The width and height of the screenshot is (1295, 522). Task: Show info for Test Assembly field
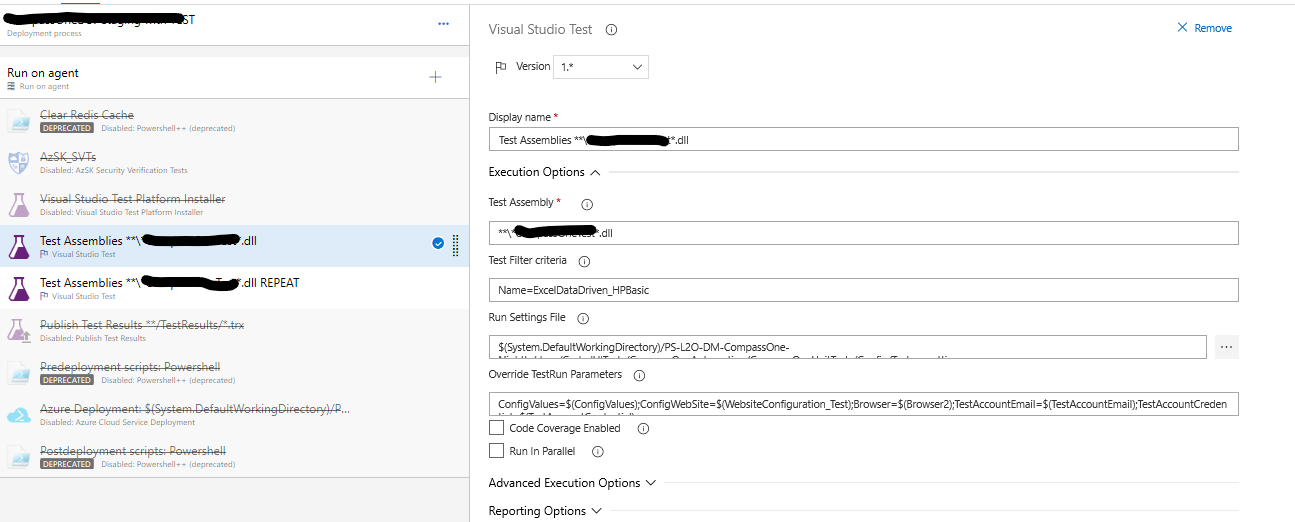pyautogui.click(x=587, y=204)
